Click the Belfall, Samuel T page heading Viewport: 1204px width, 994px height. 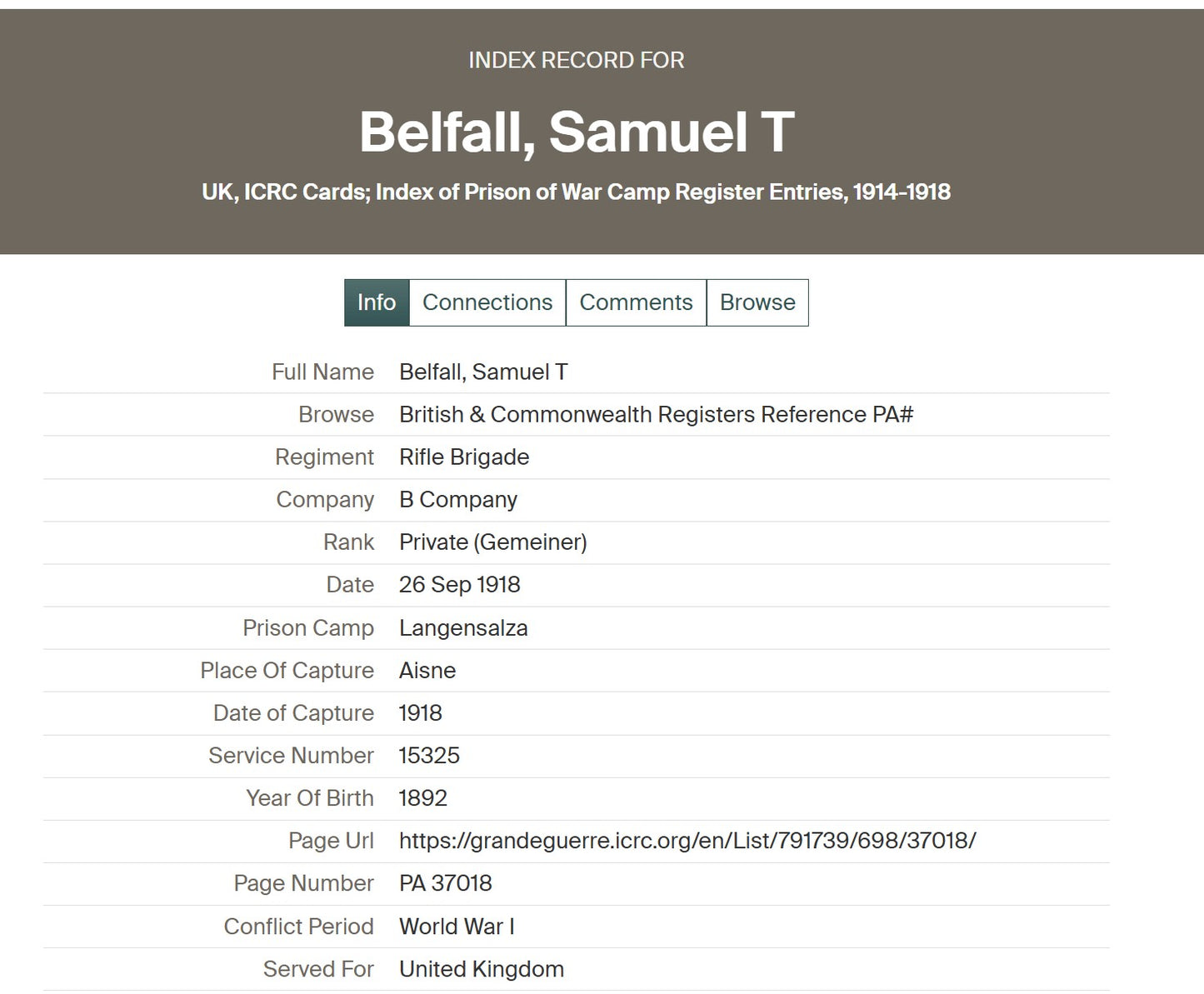point(577,132)
